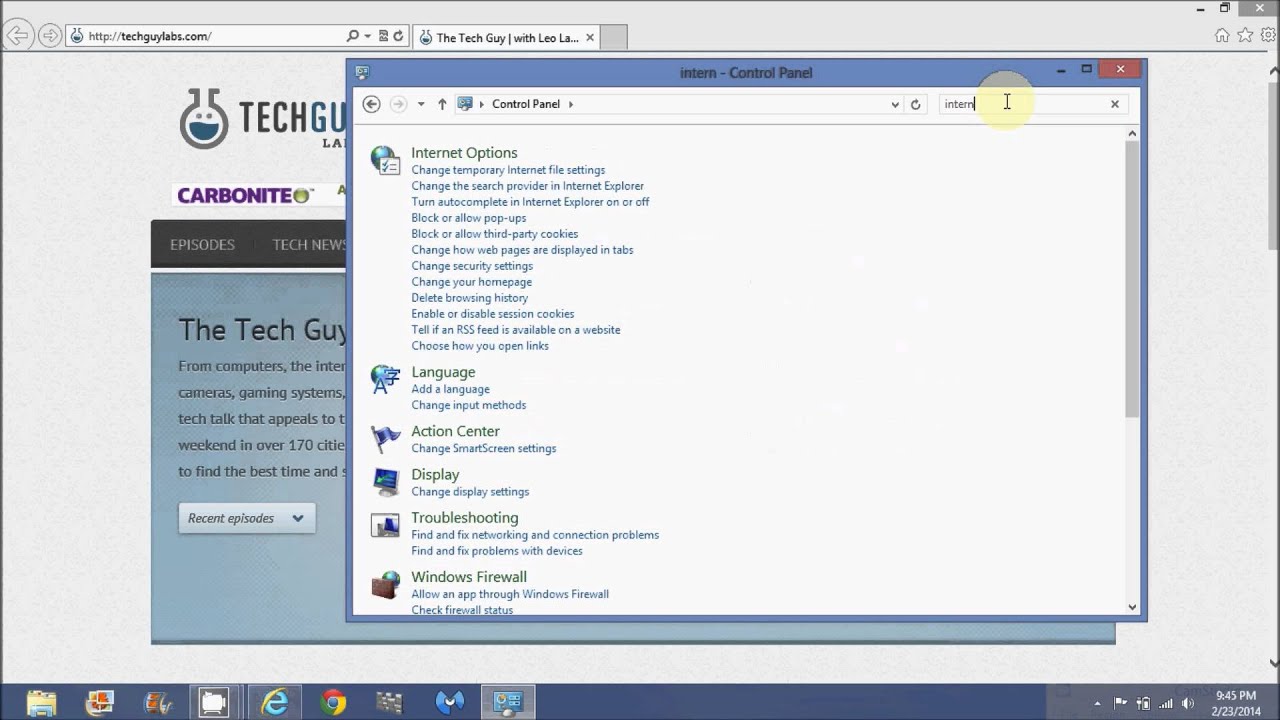Open Malwarebytes taskbar icon

tap(450, 703)
